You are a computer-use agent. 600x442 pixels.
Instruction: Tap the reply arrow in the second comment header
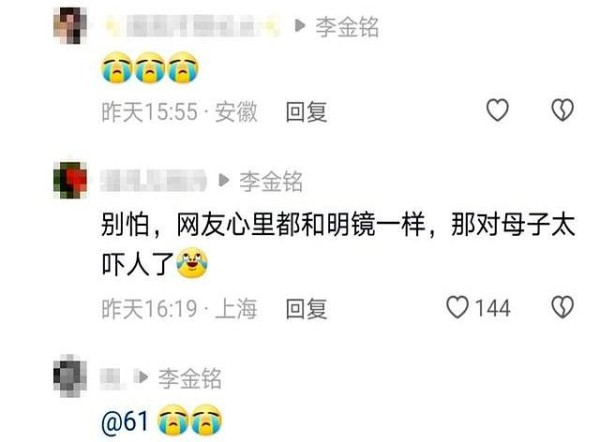(x=224, y=180)
